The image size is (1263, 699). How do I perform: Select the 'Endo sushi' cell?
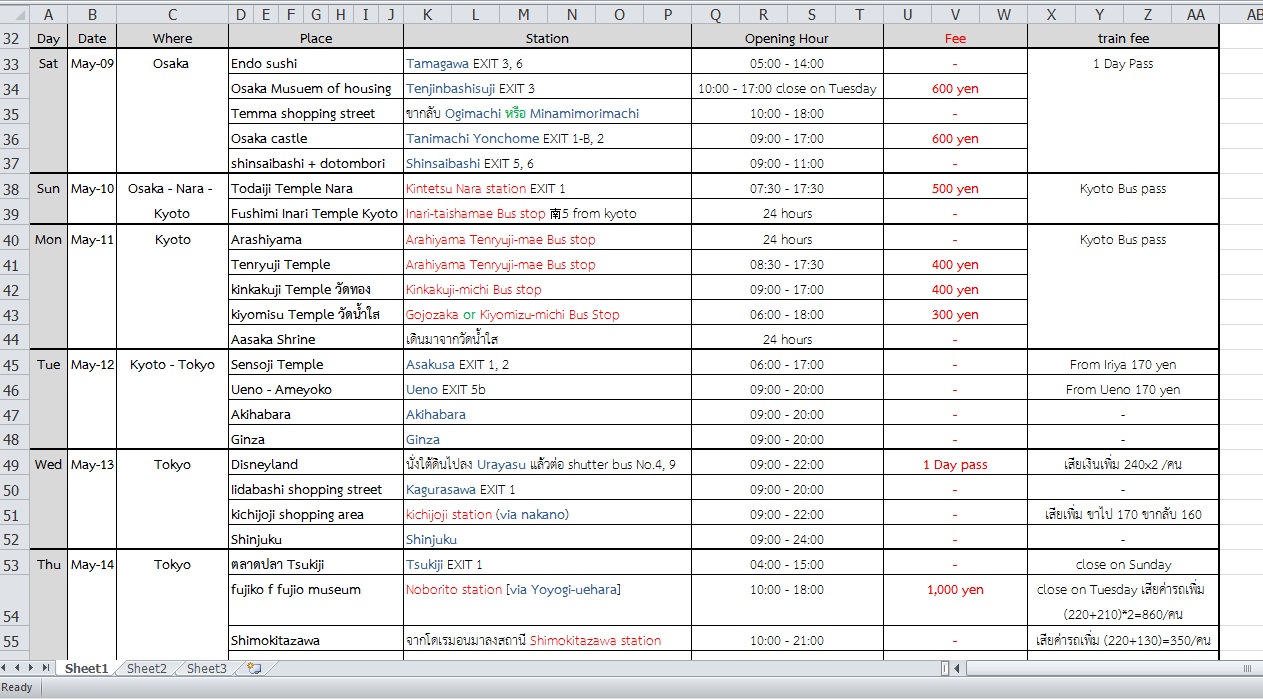[316, 63]
